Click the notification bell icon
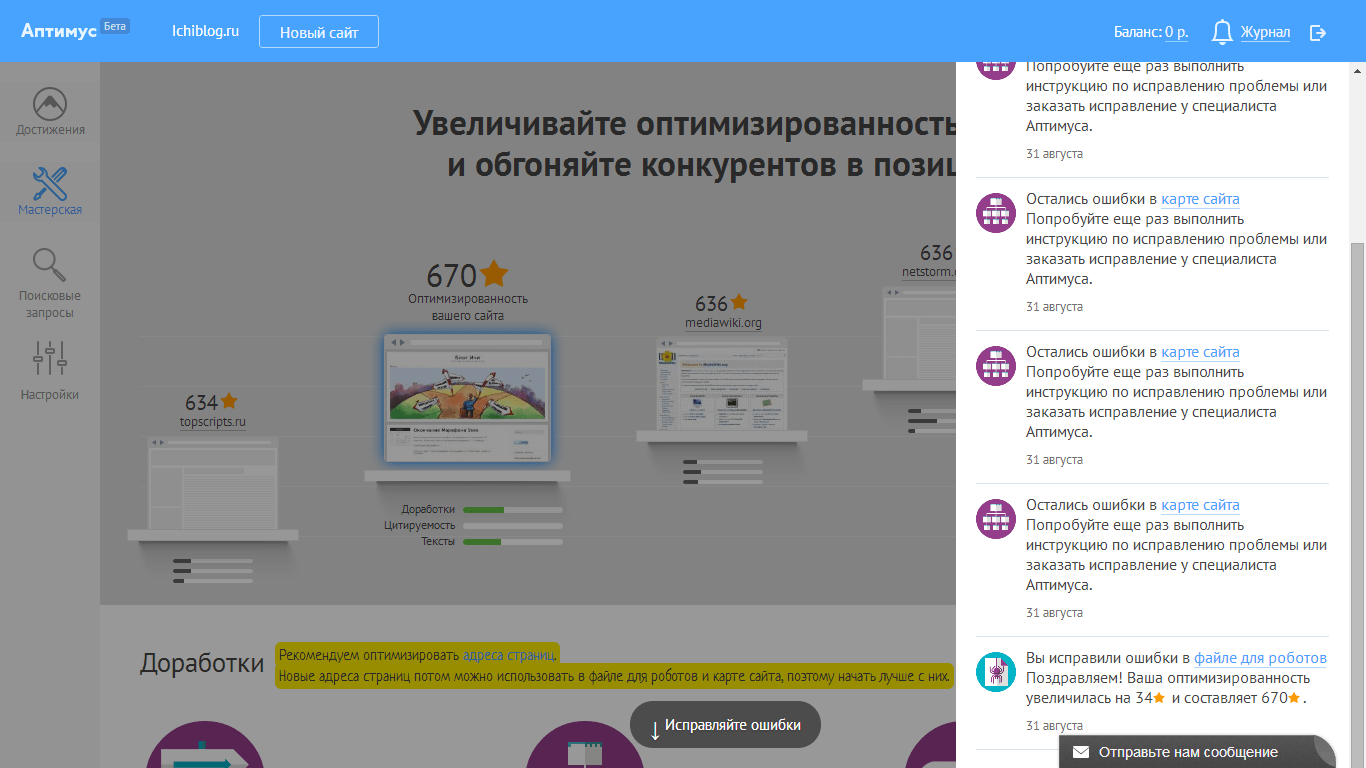Image resolution: width=1366 pixels, height=768 pixels. (x=1222, y=32)
